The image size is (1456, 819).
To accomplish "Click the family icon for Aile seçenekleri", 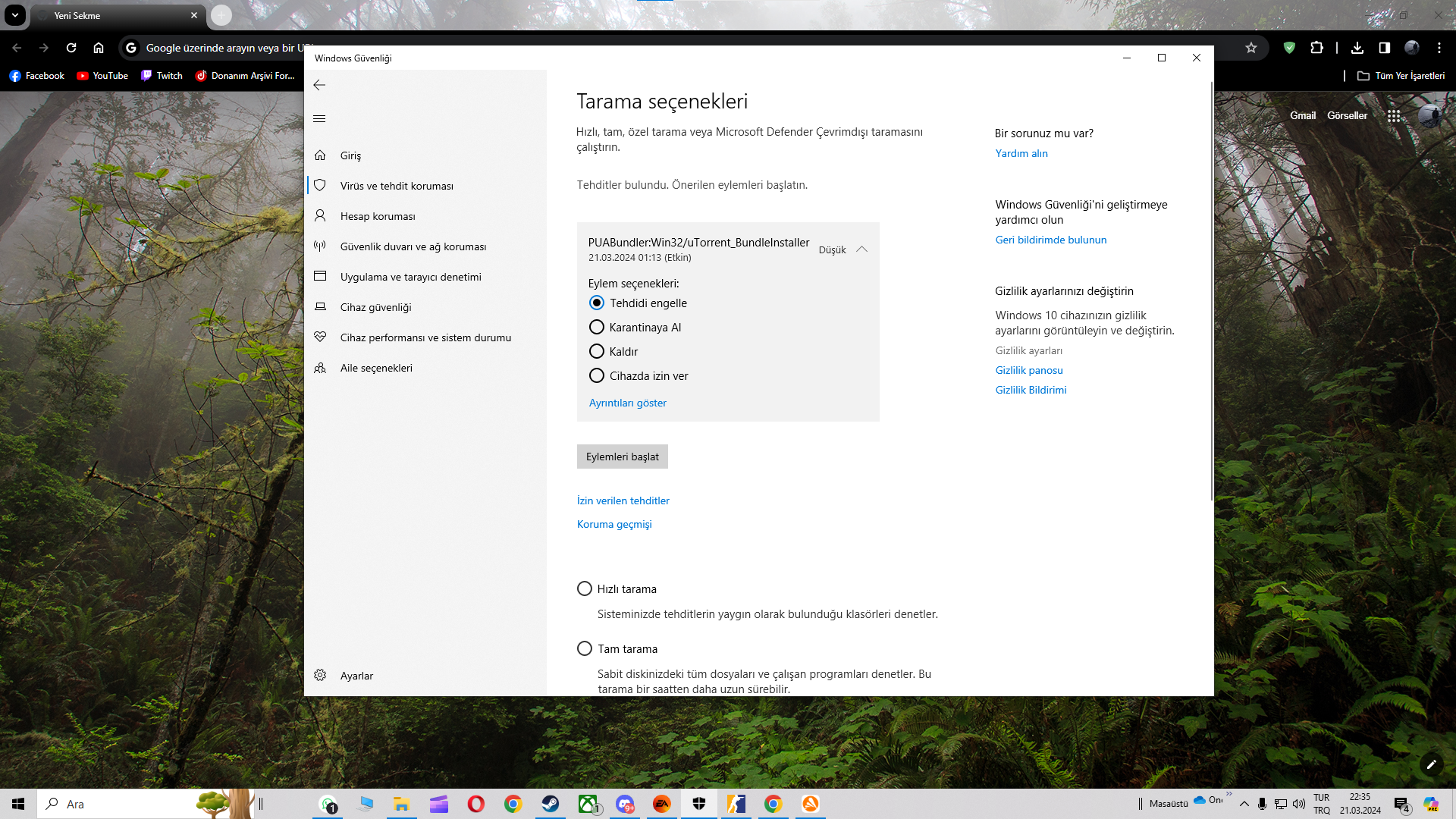I will pyautogui.click(x=320, y=368).
